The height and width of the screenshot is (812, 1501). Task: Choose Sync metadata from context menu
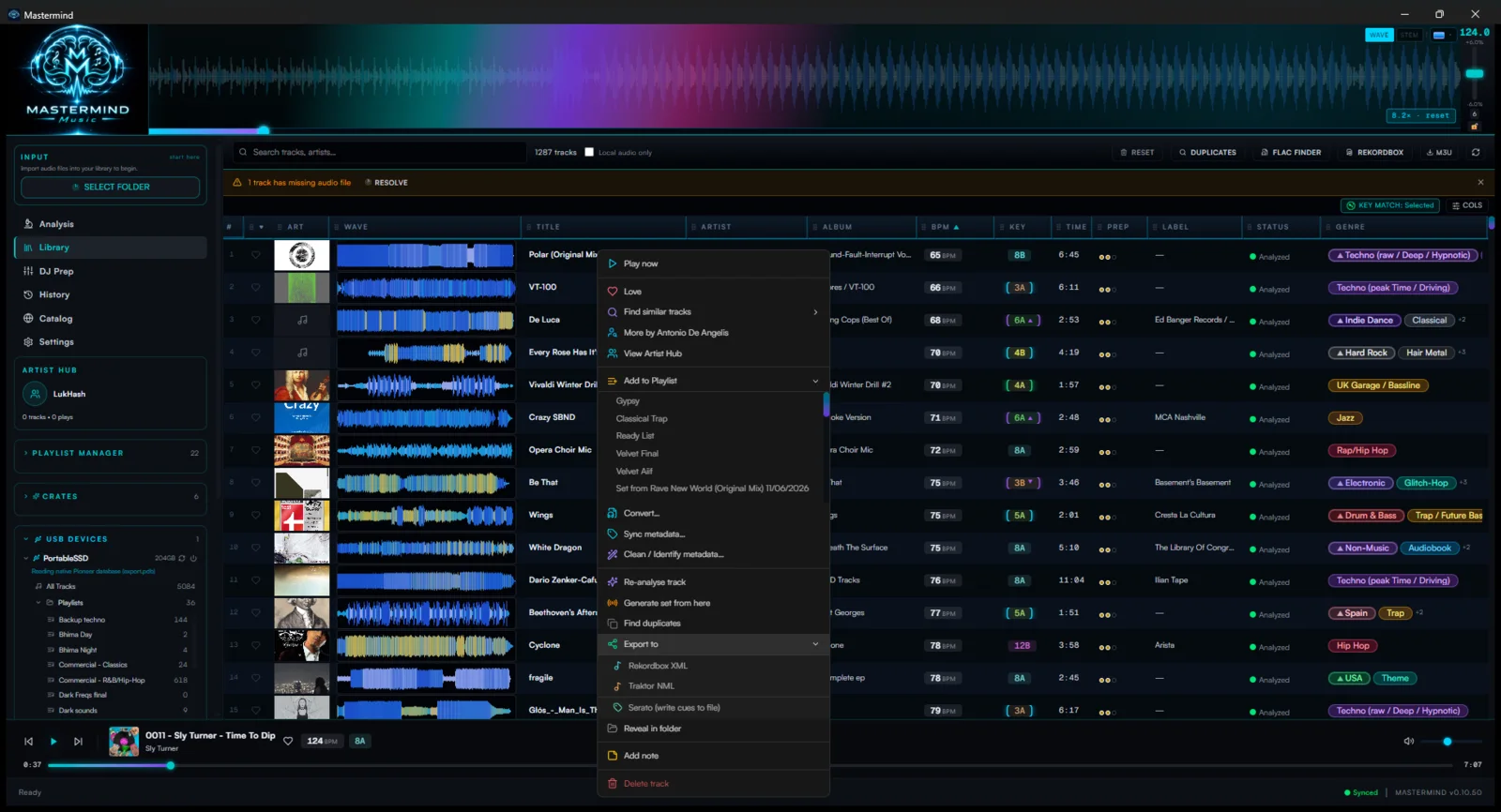(713, 534)
